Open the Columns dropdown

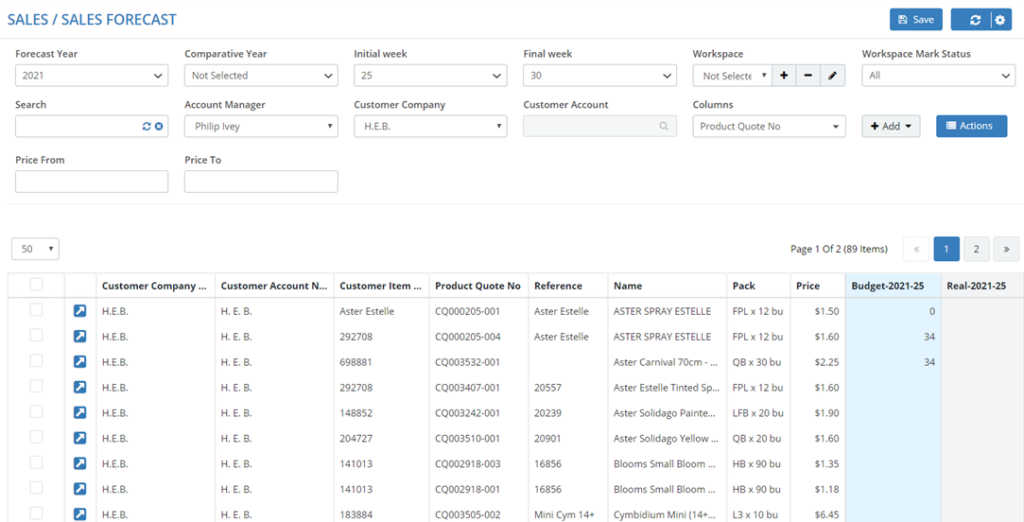coord(769,126)
